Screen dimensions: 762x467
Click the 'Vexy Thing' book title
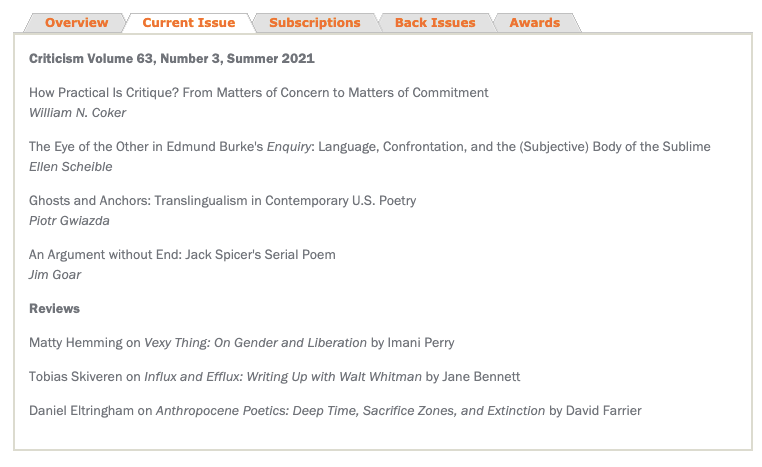click(x=255, y=343)
